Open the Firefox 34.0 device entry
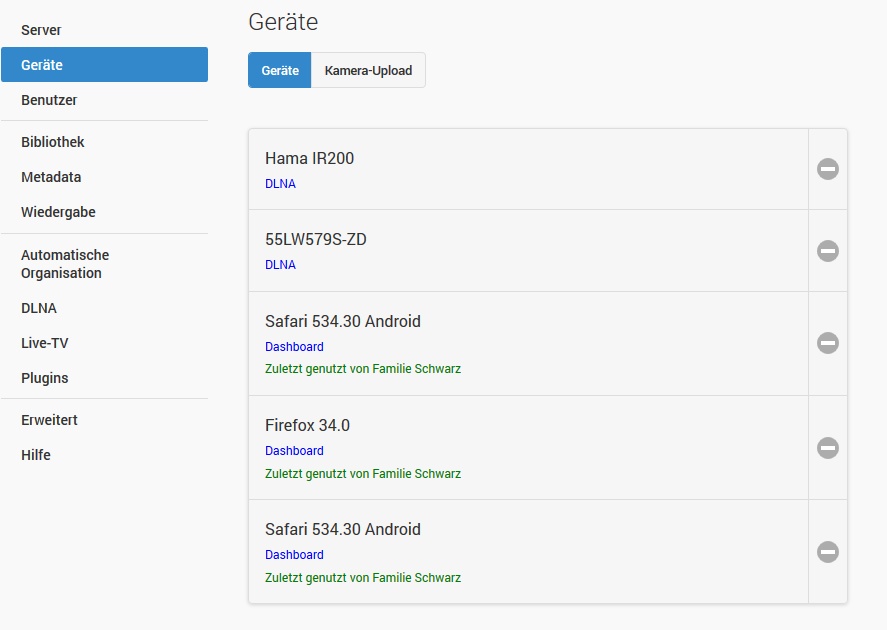 point(307,425)
